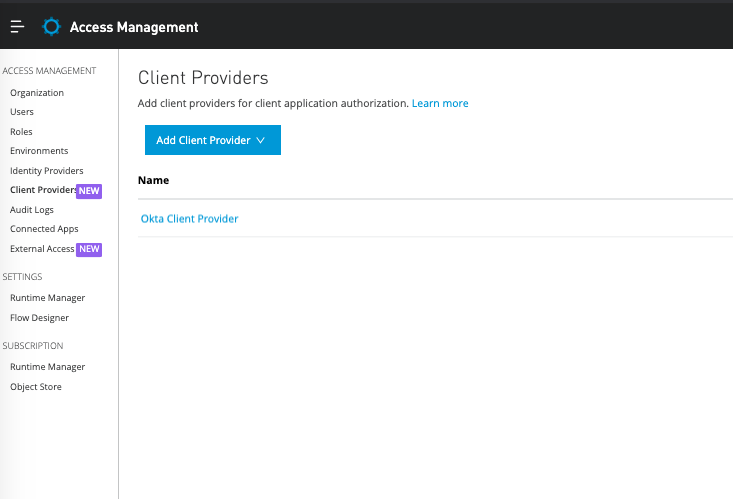Open Flow Designer settings
The width and height of the screenshot is (733, 499).
tap(39, 318)
